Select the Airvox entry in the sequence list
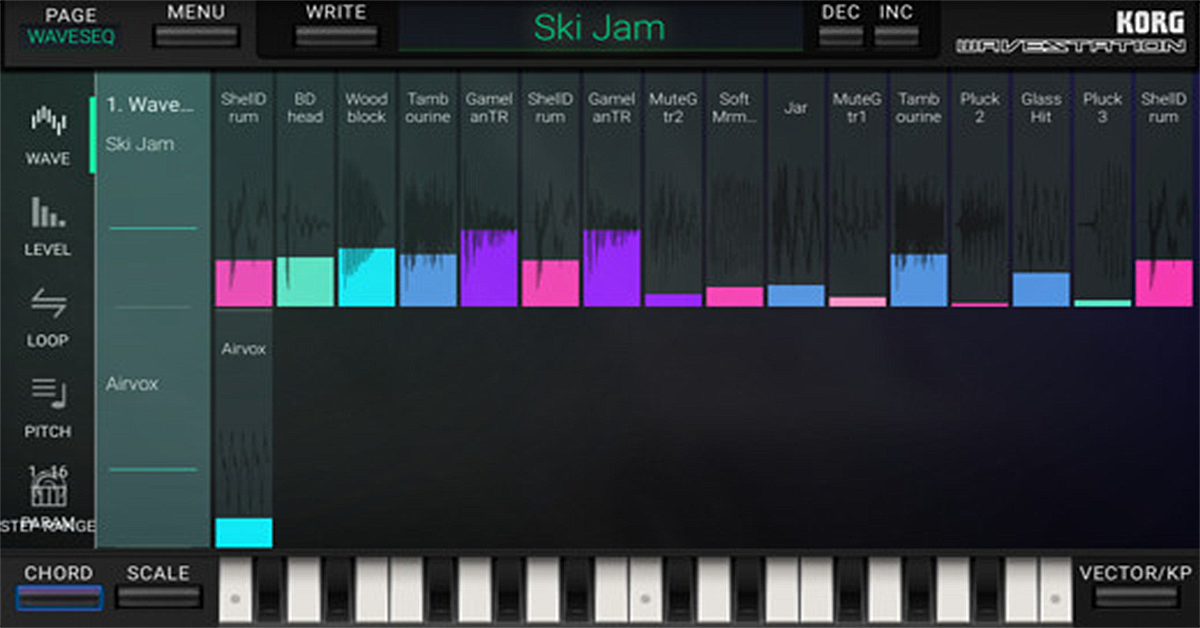 click(x=132, y=384)
